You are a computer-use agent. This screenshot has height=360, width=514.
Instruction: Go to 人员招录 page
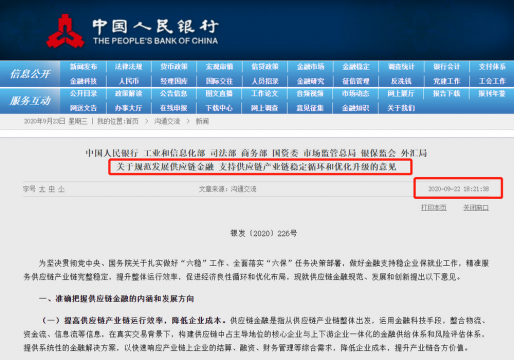[265, 81]
